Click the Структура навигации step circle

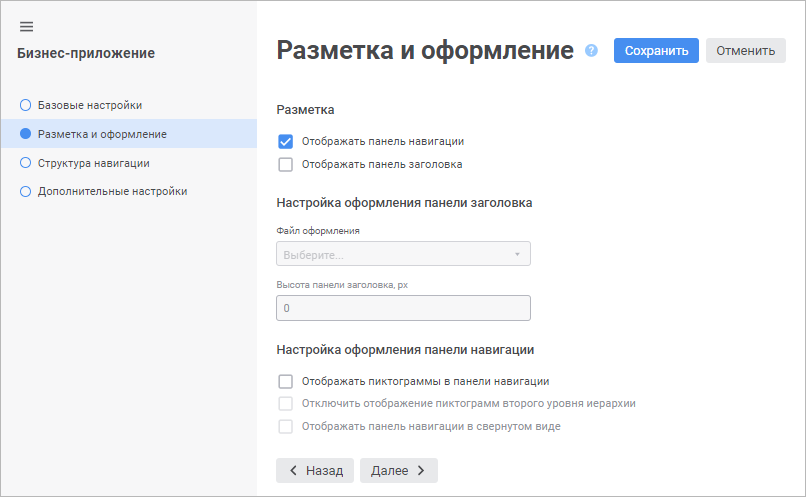(x=26, y=162)
